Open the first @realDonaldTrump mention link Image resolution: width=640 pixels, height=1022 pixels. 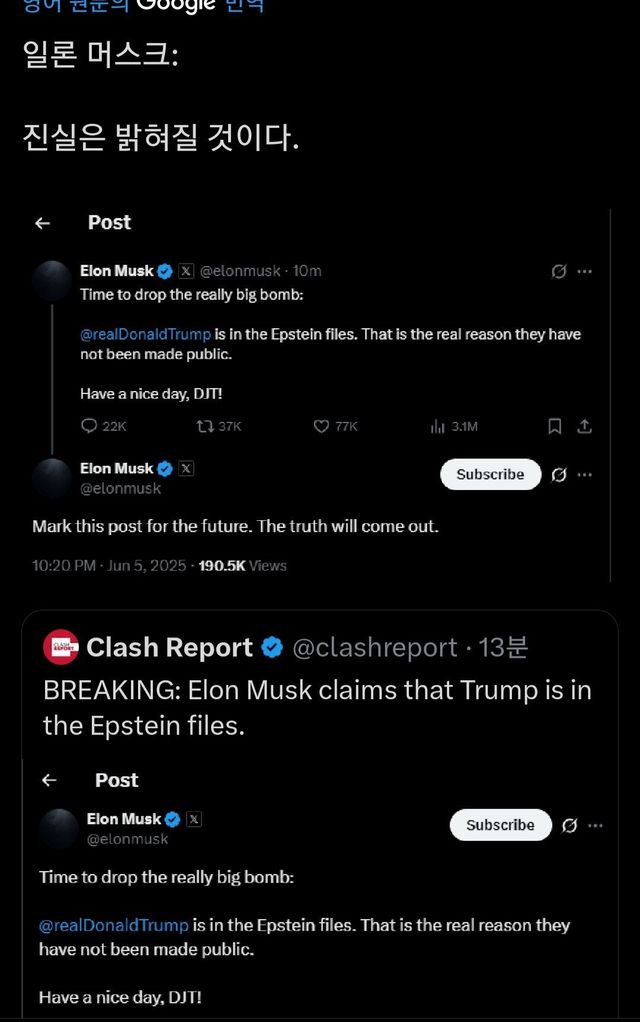tap(145, 335)
